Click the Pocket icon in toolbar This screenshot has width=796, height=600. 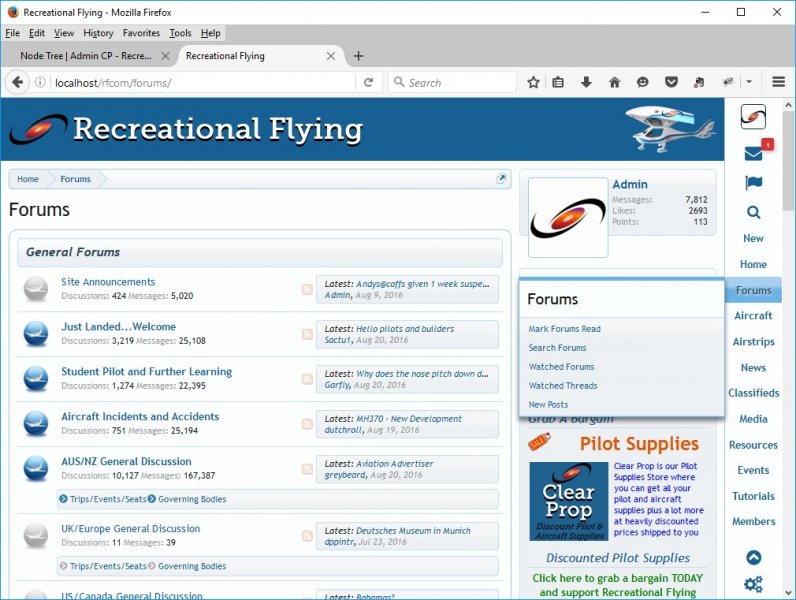(671, 82)
